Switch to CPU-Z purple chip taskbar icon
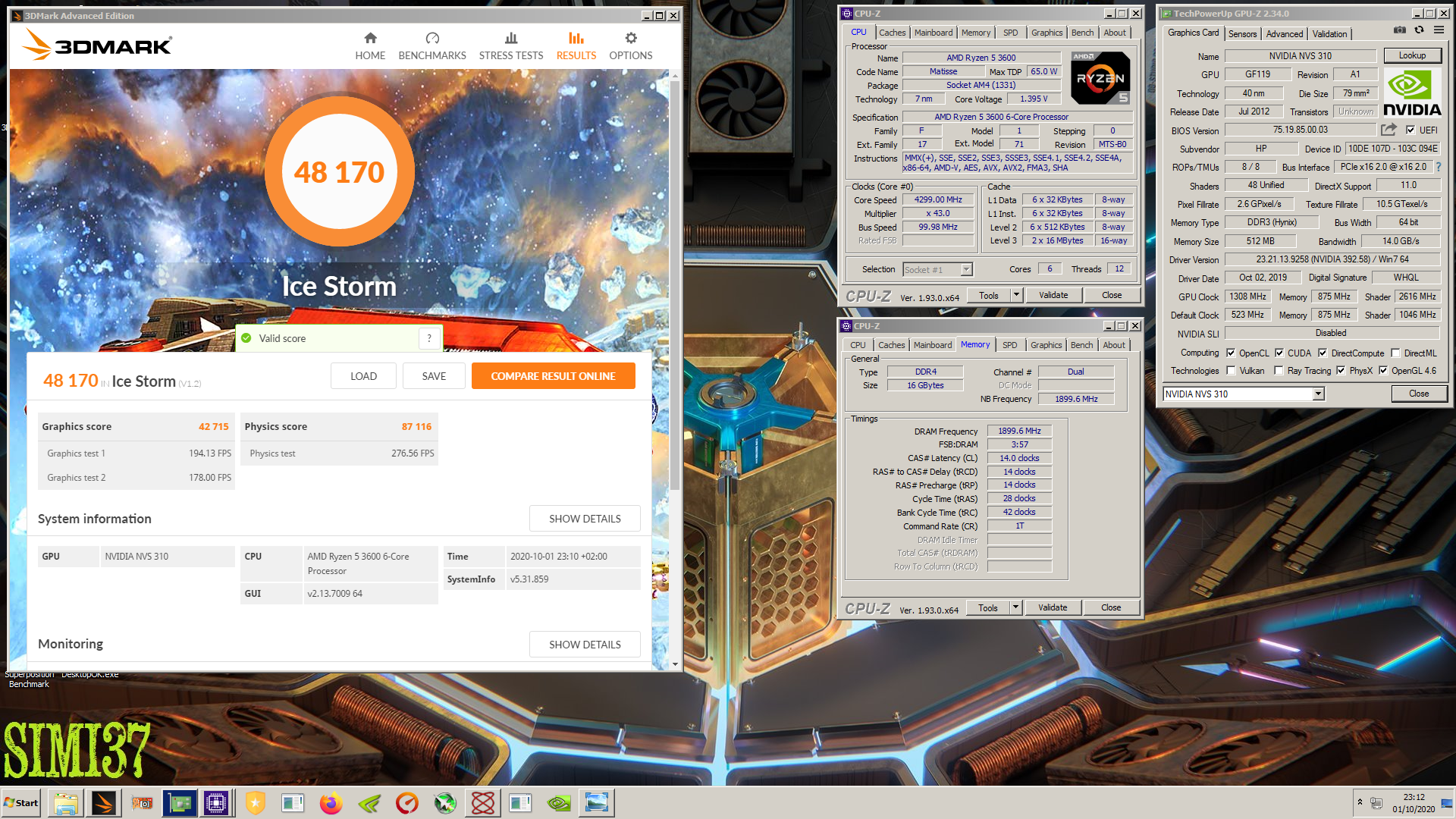 coord(216,803)
